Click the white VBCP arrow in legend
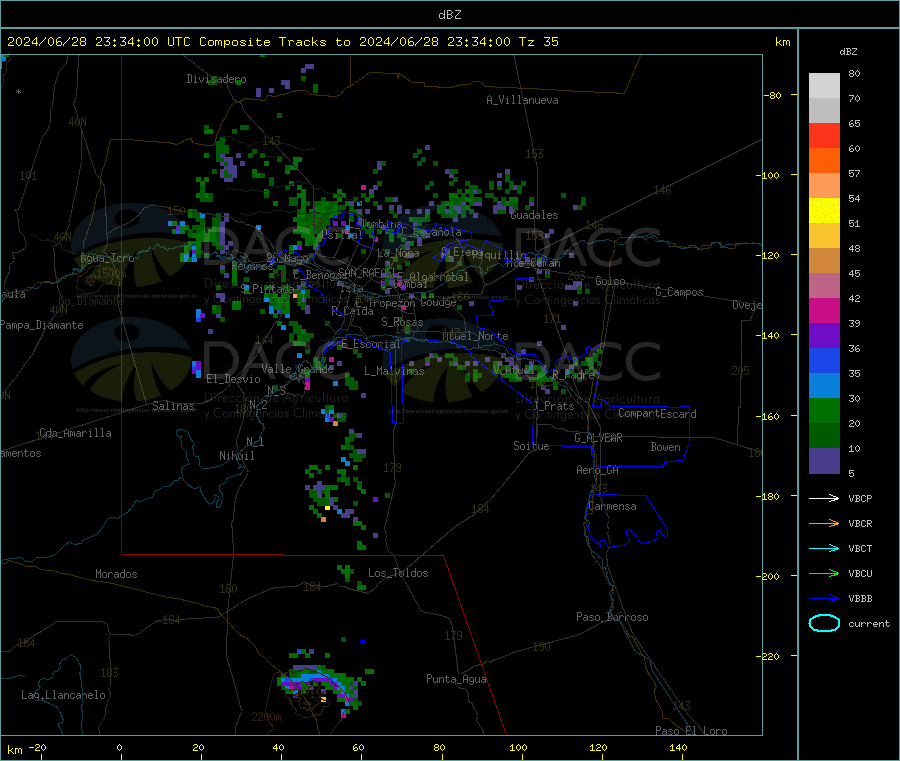 click(824, 498)
